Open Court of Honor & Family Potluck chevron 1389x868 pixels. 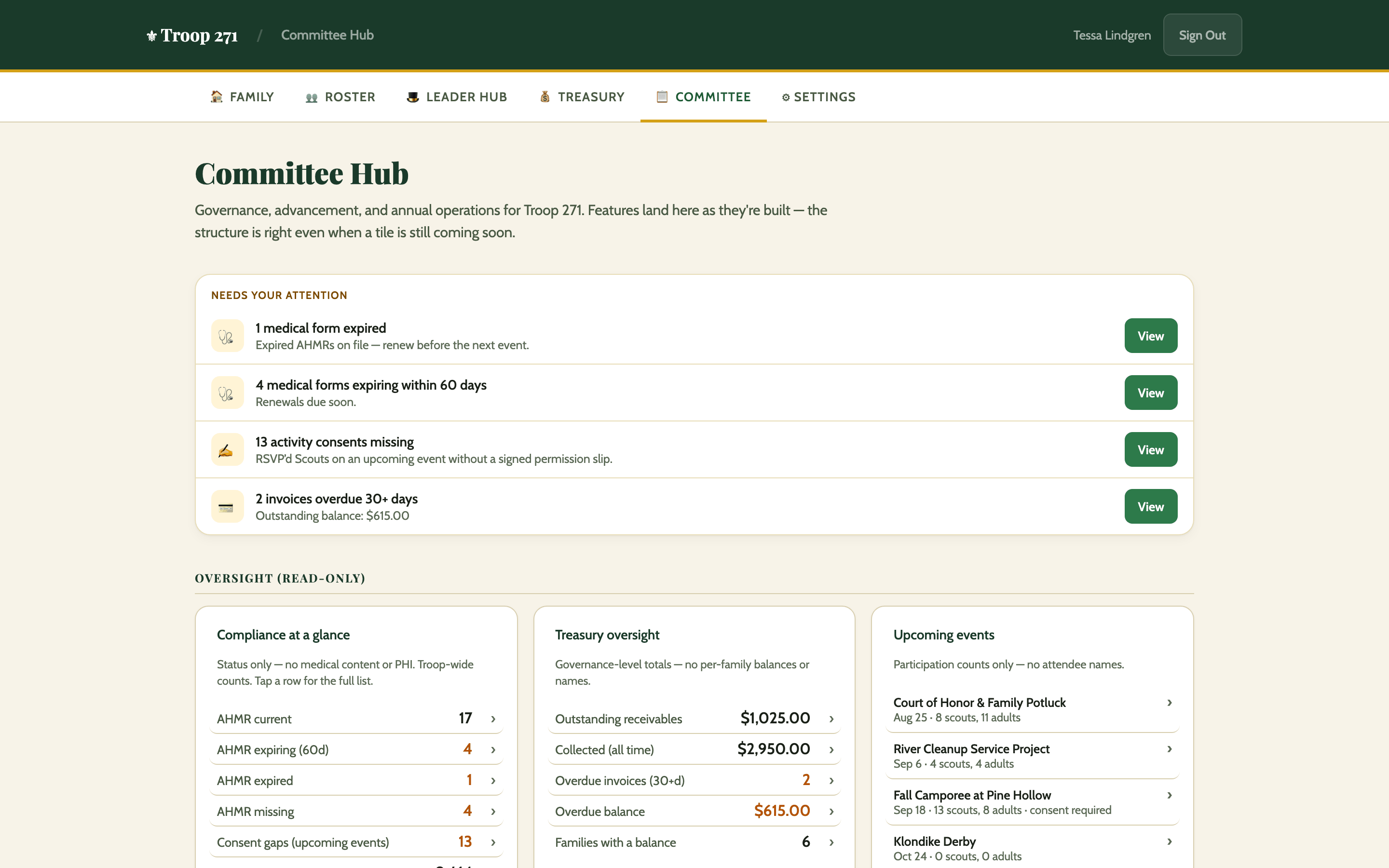1169,703
